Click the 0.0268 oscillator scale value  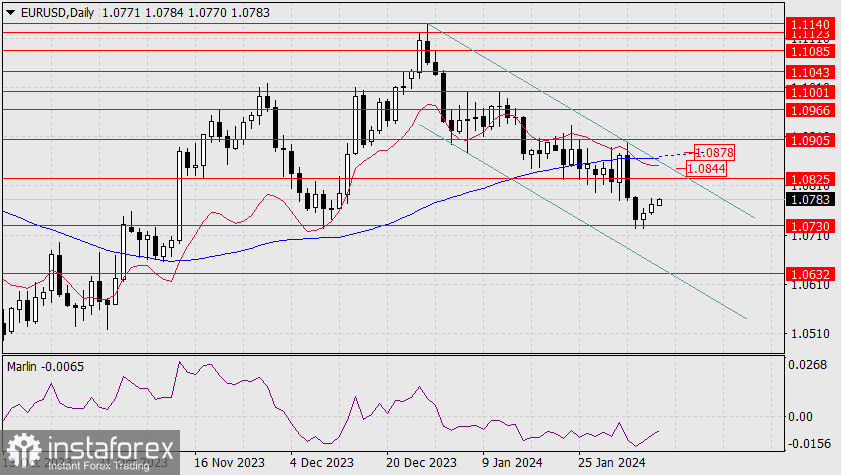pyautogui.click(x=807, y=365)
